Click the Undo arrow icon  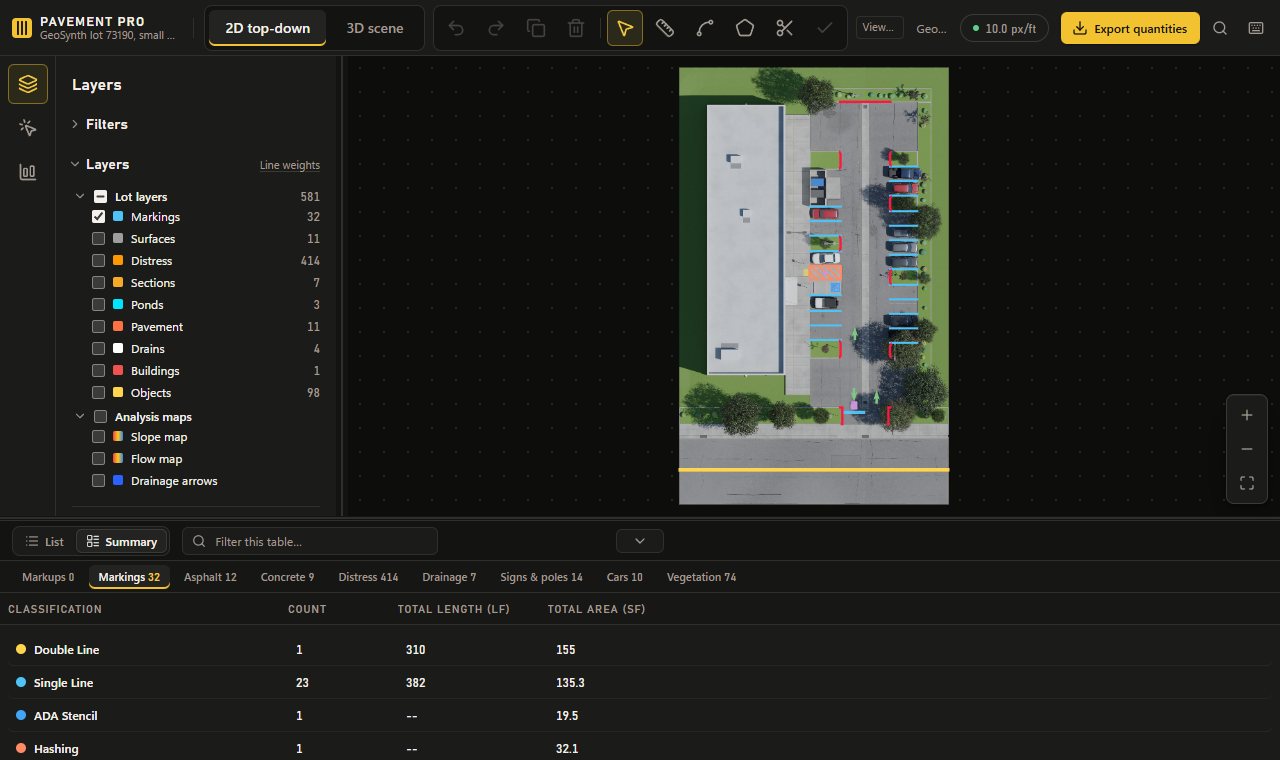456,28
